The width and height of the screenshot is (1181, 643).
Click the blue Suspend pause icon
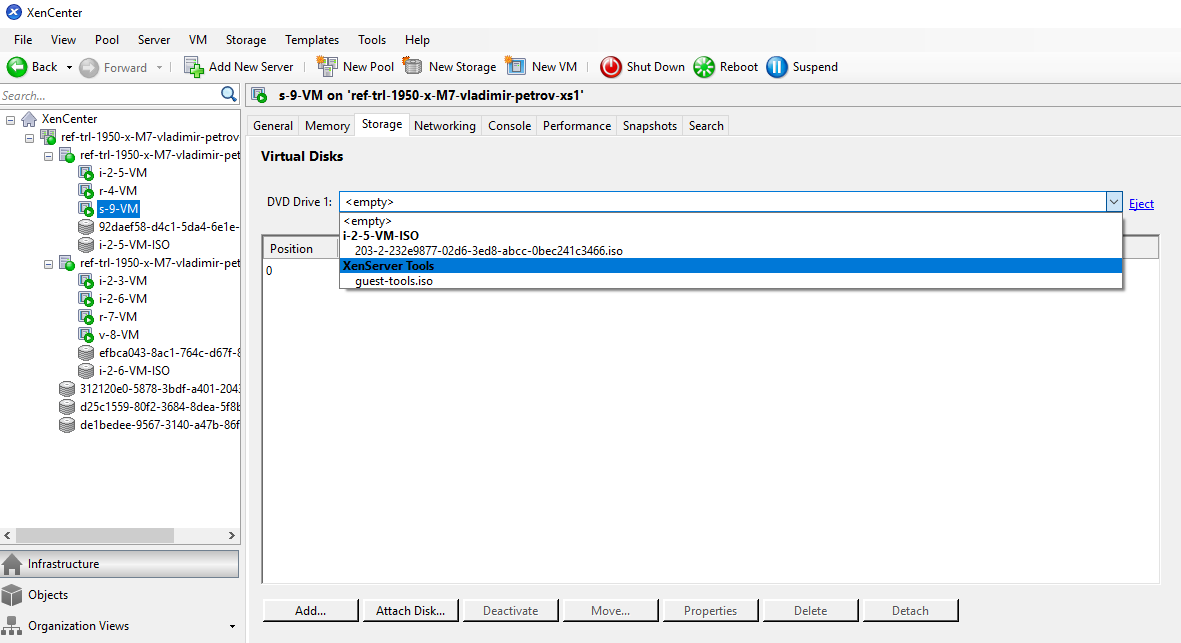[x=777, y=67]
